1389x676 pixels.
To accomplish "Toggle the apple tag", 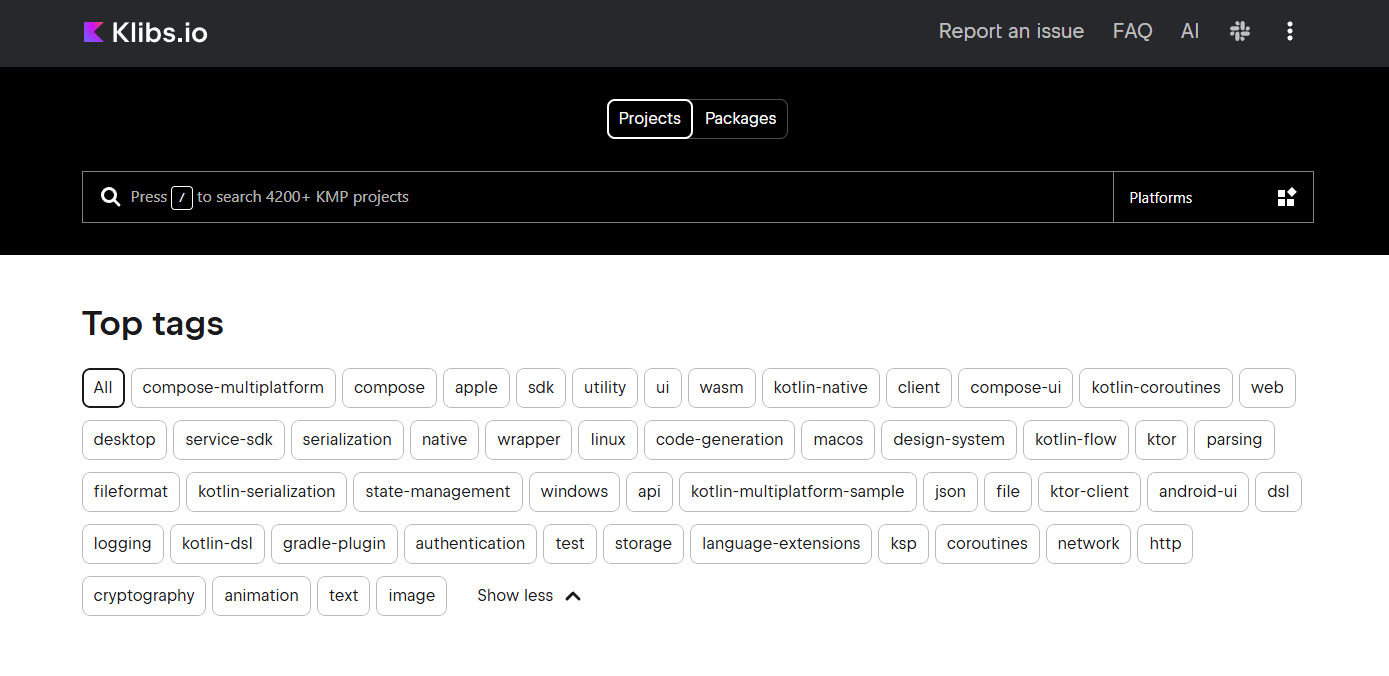I will click(x=476, y=388).
